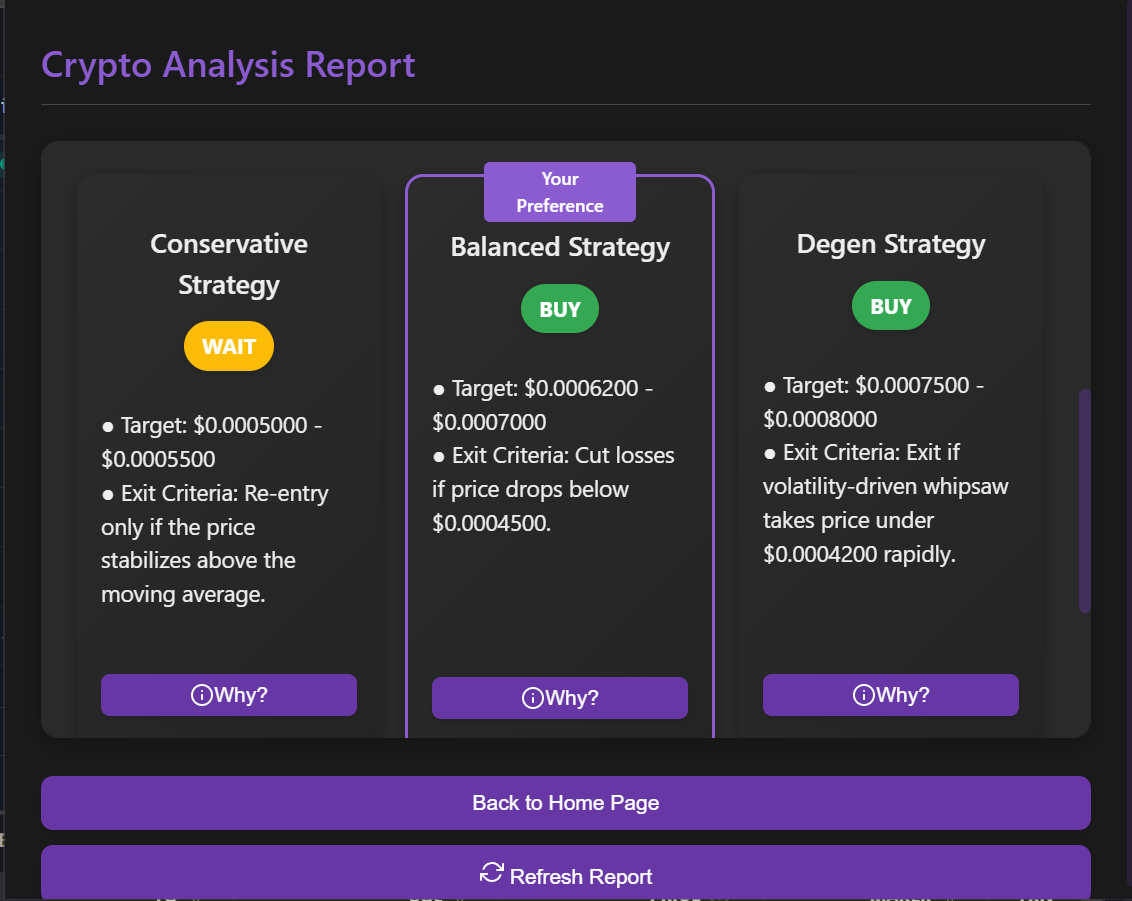This screenshot has height=901, width=1132.
Task: Click the BUY badge under Balanced Strategy
Action: tap(560, 309)
